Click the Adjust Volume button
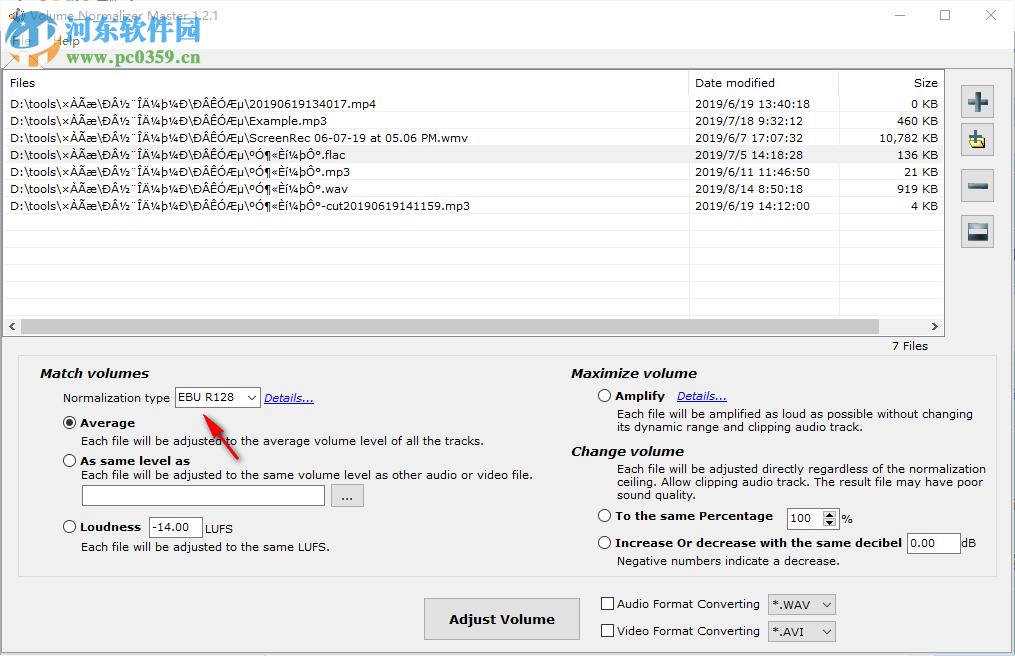 501,618
